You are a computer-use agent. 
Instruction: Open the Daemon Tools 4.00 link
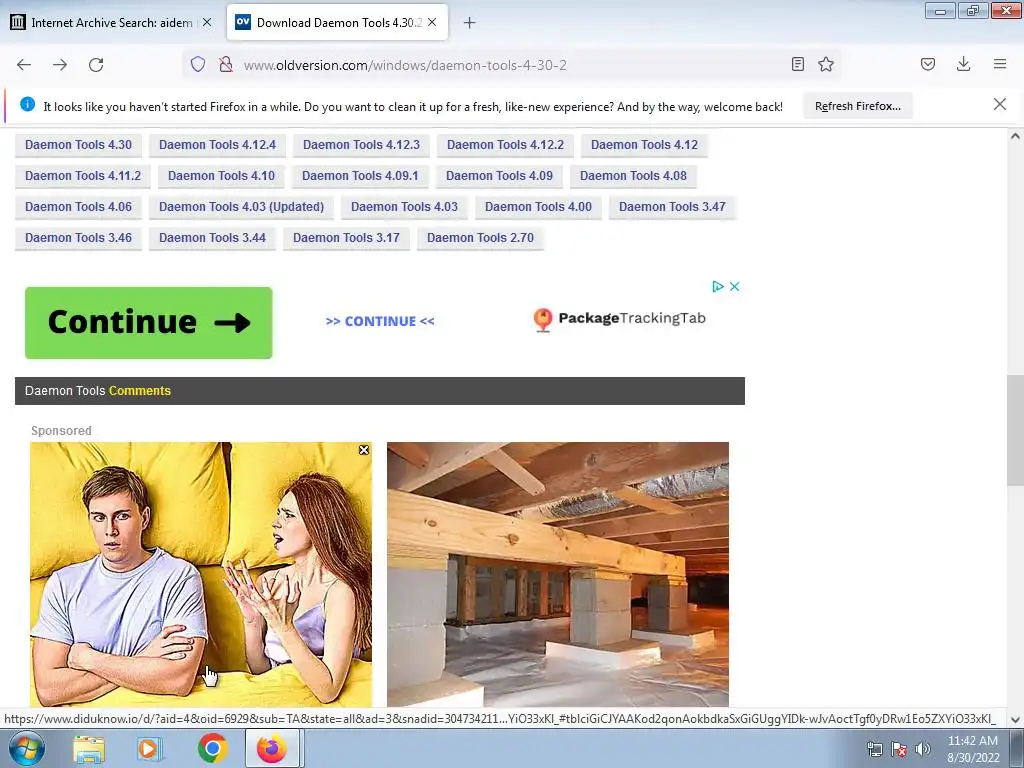pos(538,207)
